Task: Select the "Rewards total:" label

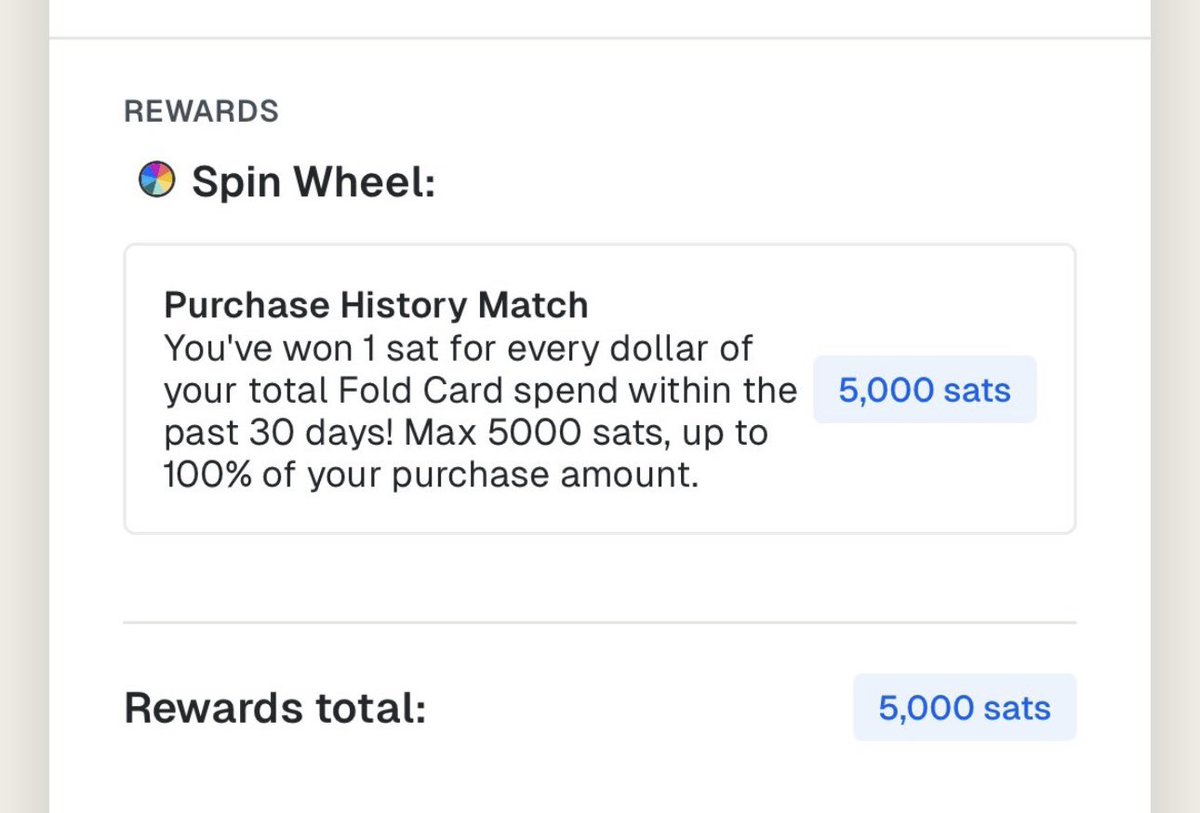Action: (x=275, y=708)
